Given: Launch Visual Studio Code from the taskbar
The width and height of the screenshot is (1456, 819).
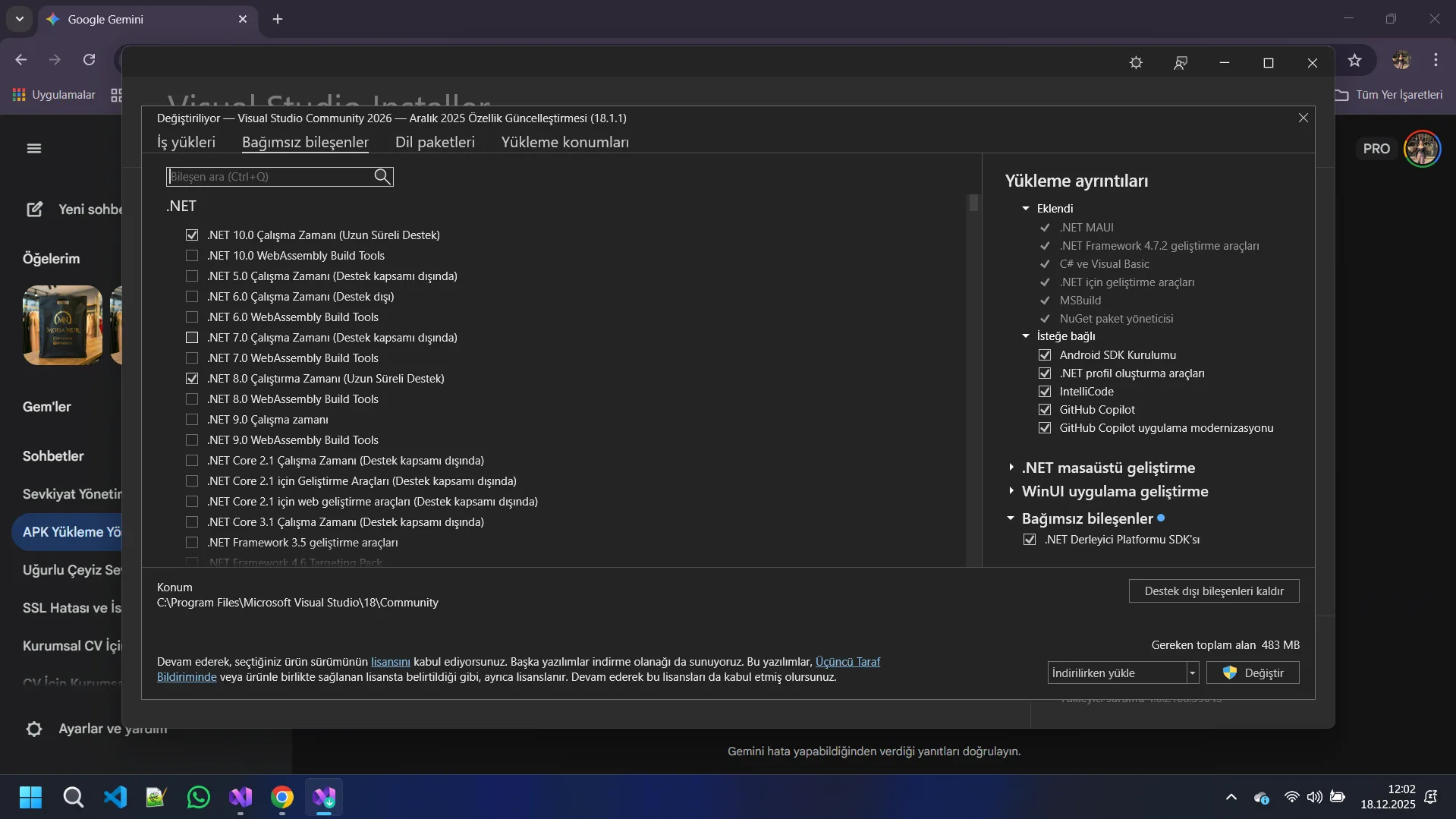Looking at the screenshot, I should 115,798.
